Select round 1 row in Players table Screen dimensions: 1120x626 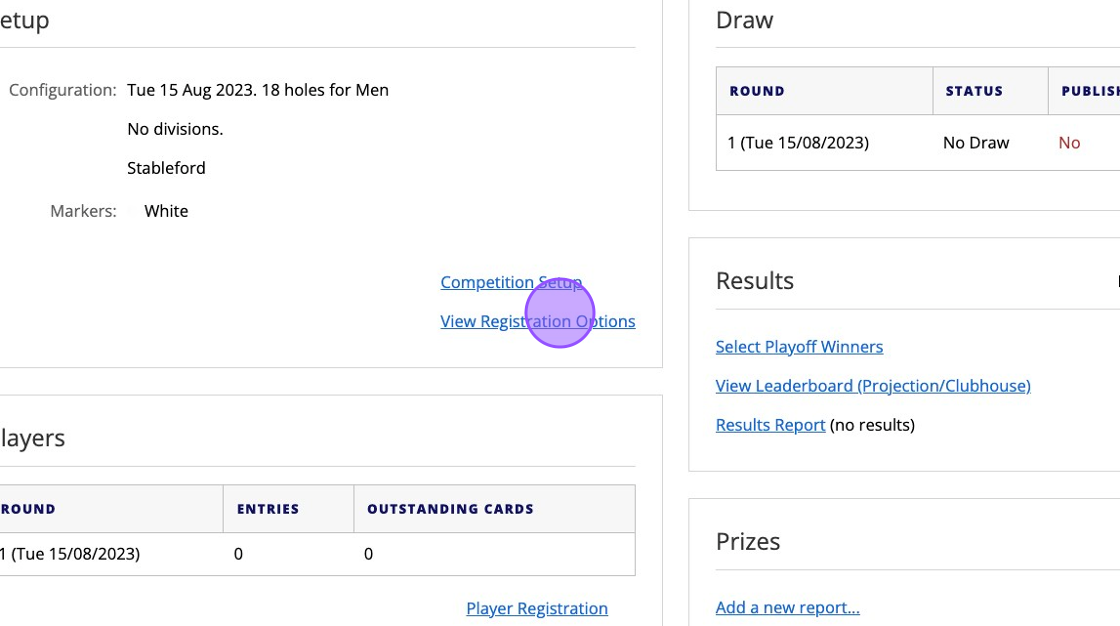[x=317, y=554]
